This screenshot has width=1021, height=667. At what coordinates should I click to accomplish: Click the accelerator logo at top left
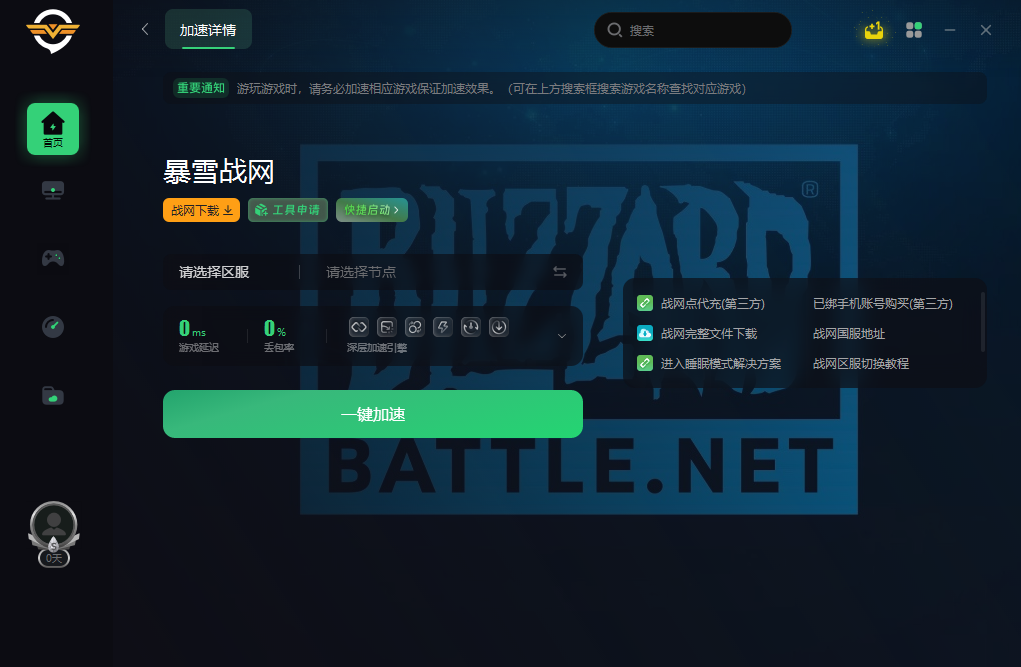pyautogui.click(x=53, y=31)
